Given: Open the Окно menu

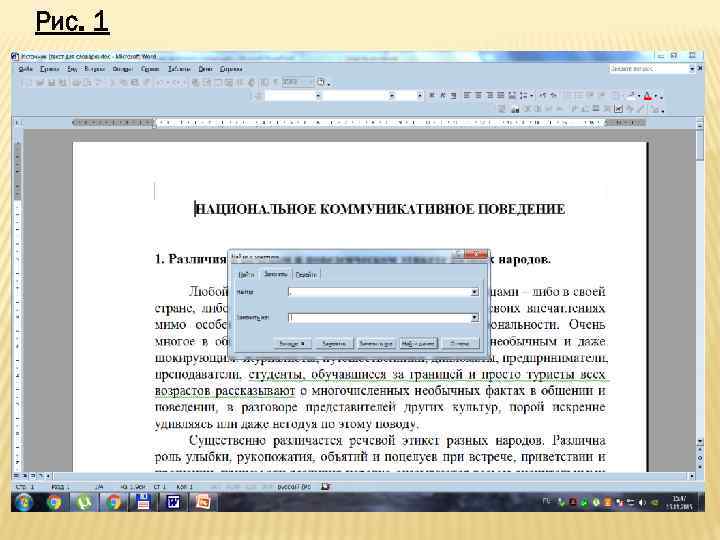Looking at the screenshot, I should tap(205, 69).
